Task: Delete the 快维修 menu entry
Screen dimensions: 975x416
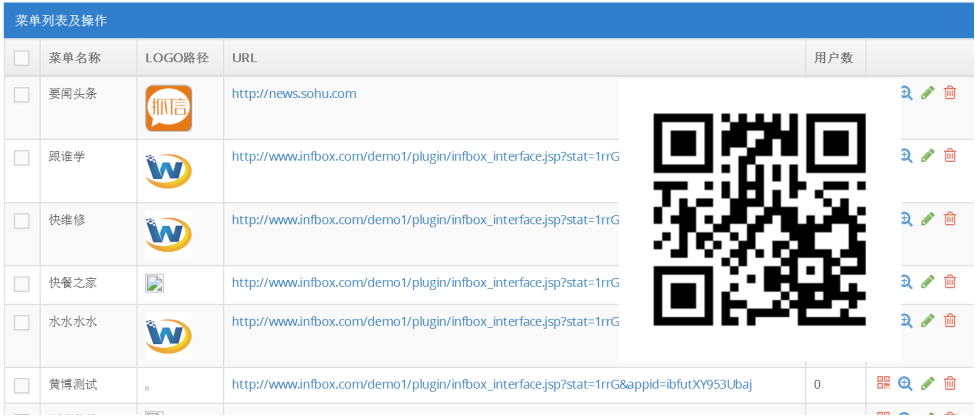Action: click(950, 218)
